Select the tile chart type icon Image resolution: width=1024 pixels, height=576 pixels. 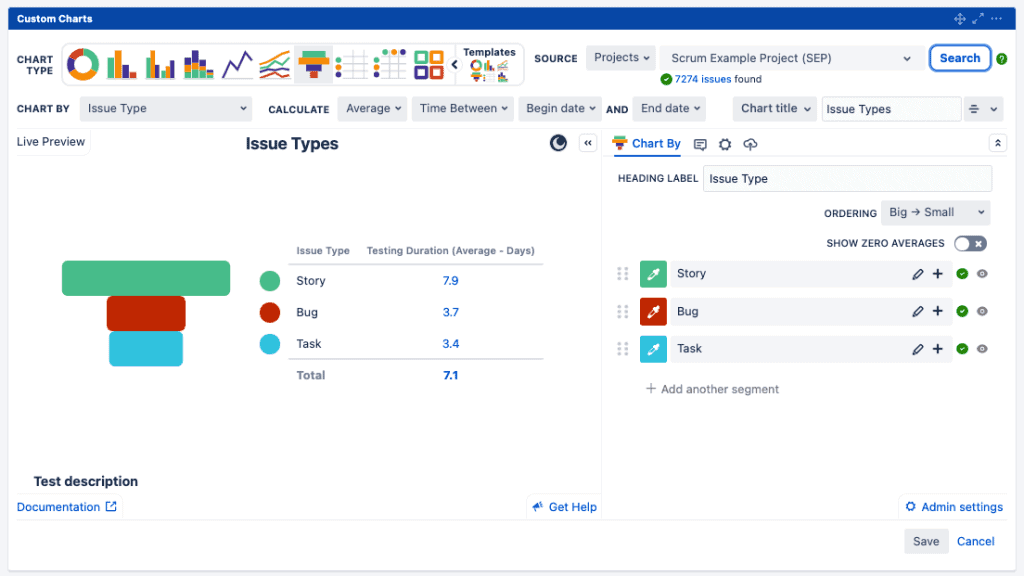[429, 65]
